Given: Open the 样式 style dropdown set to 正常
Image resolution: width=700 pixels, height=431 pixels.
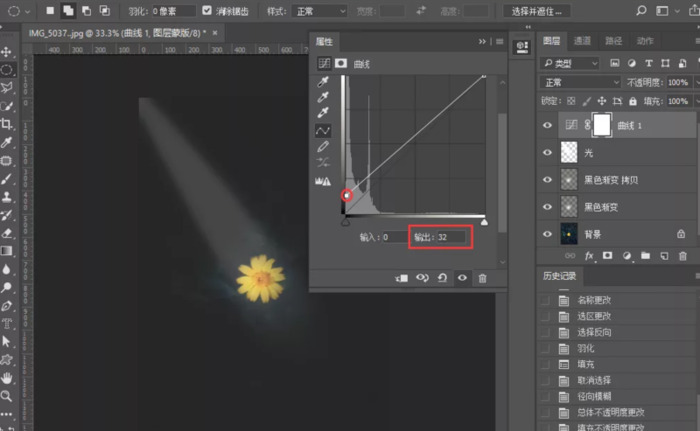Looking at the screenshot, I should [321, 11].
